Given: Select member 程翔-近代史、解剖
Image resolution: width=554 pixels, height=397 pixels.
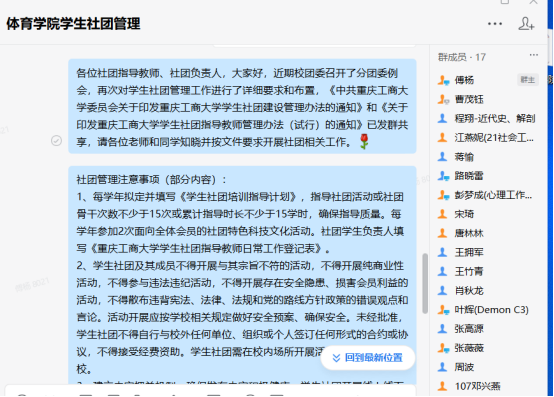Looking at the screenshot, I should (x=488, y=118).
